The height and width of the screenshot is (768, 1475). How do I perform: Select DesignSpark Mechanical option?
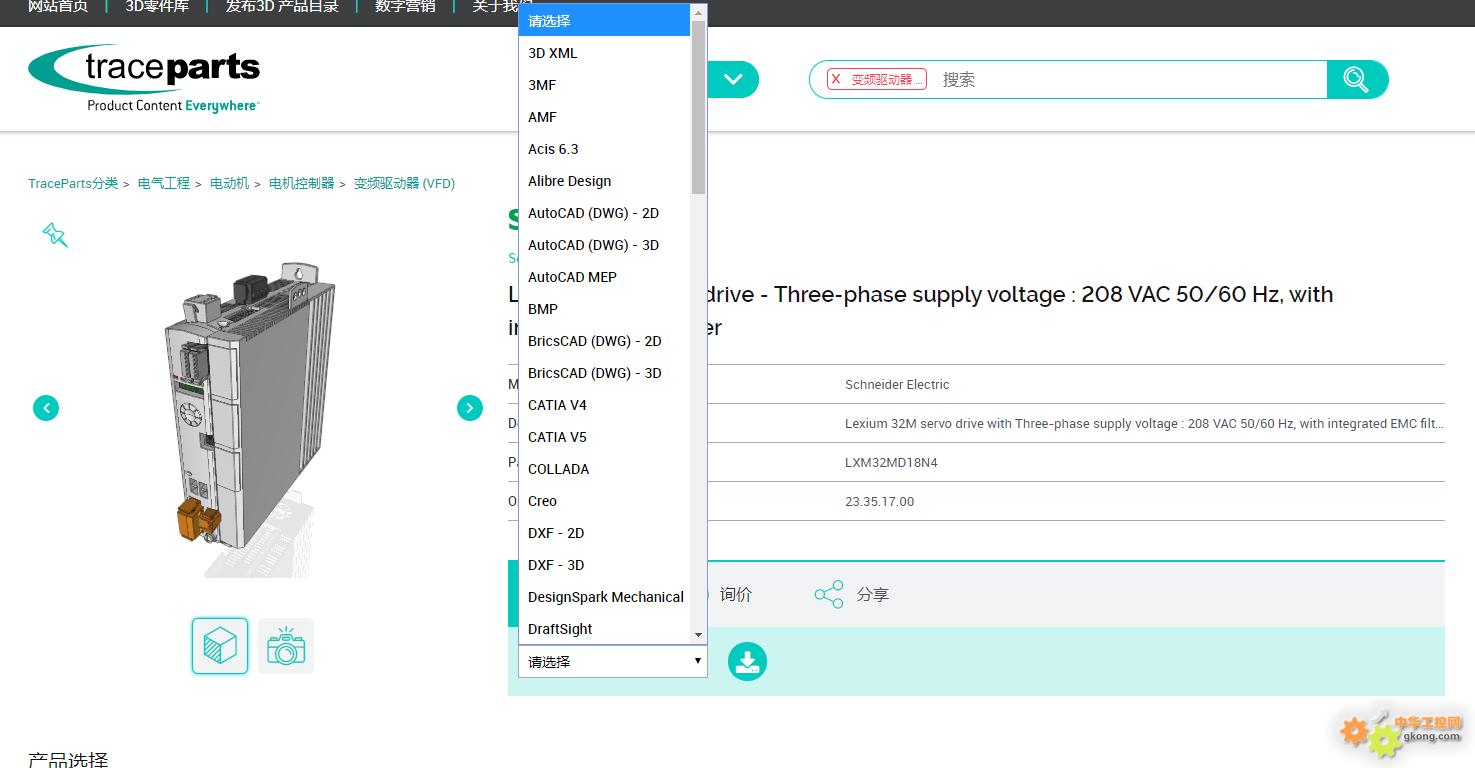(x=604, y=597)
